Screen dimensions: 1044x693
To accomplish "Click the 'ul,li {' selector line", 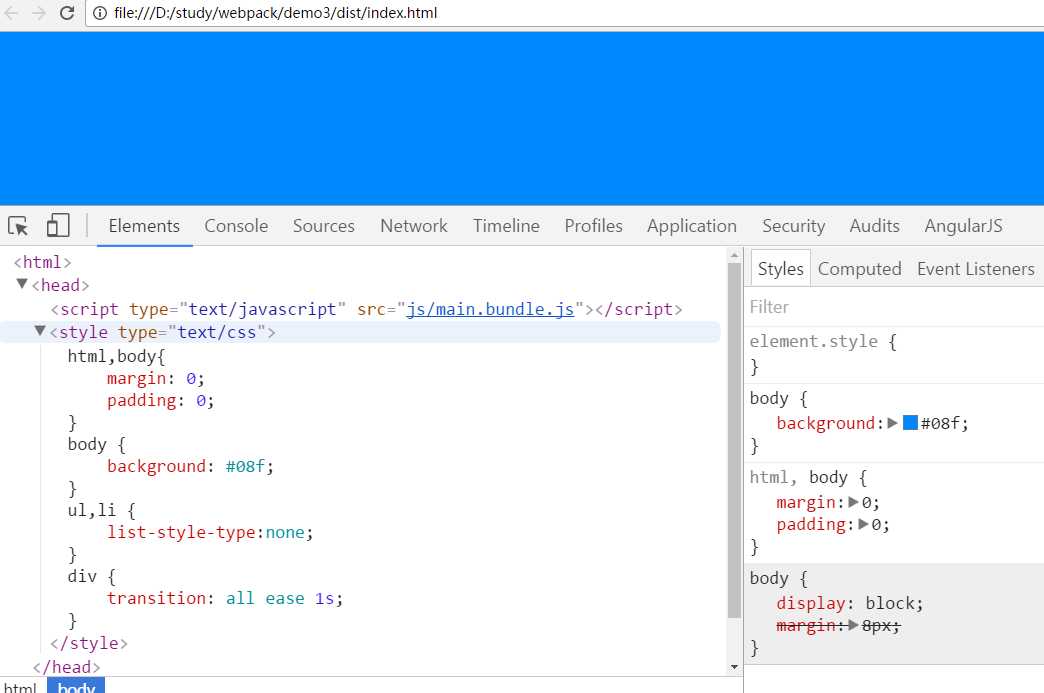I will click(x=102, y=511).
